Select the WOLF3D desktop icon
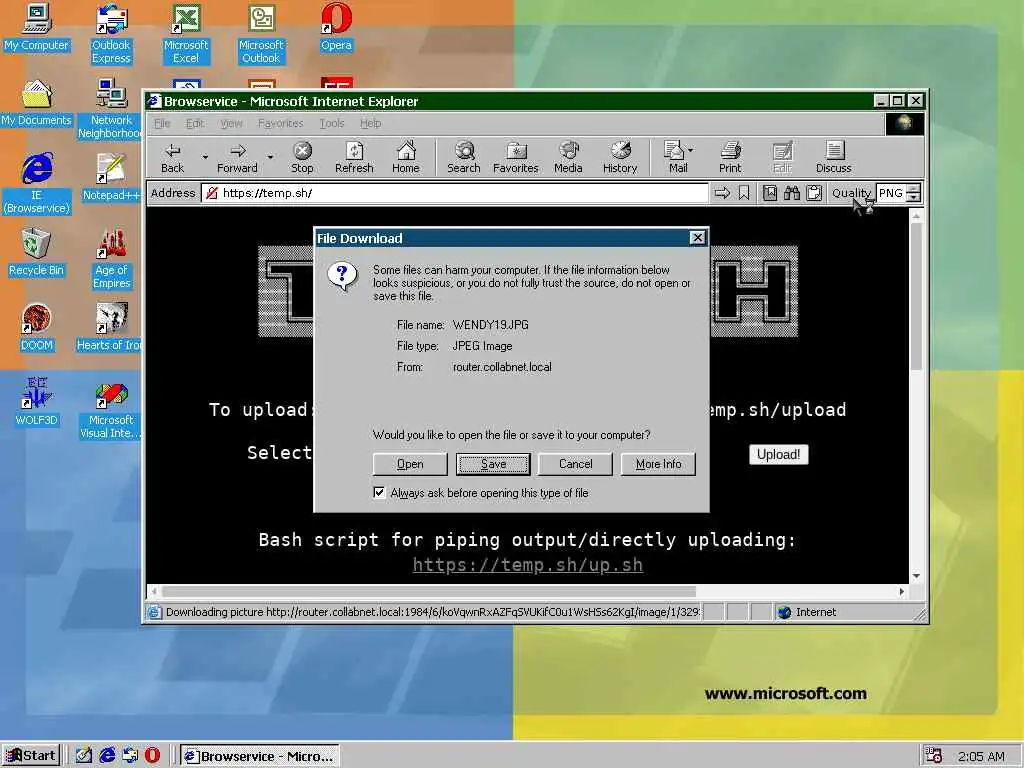1024x768 pixels. [x=37, y=402]
